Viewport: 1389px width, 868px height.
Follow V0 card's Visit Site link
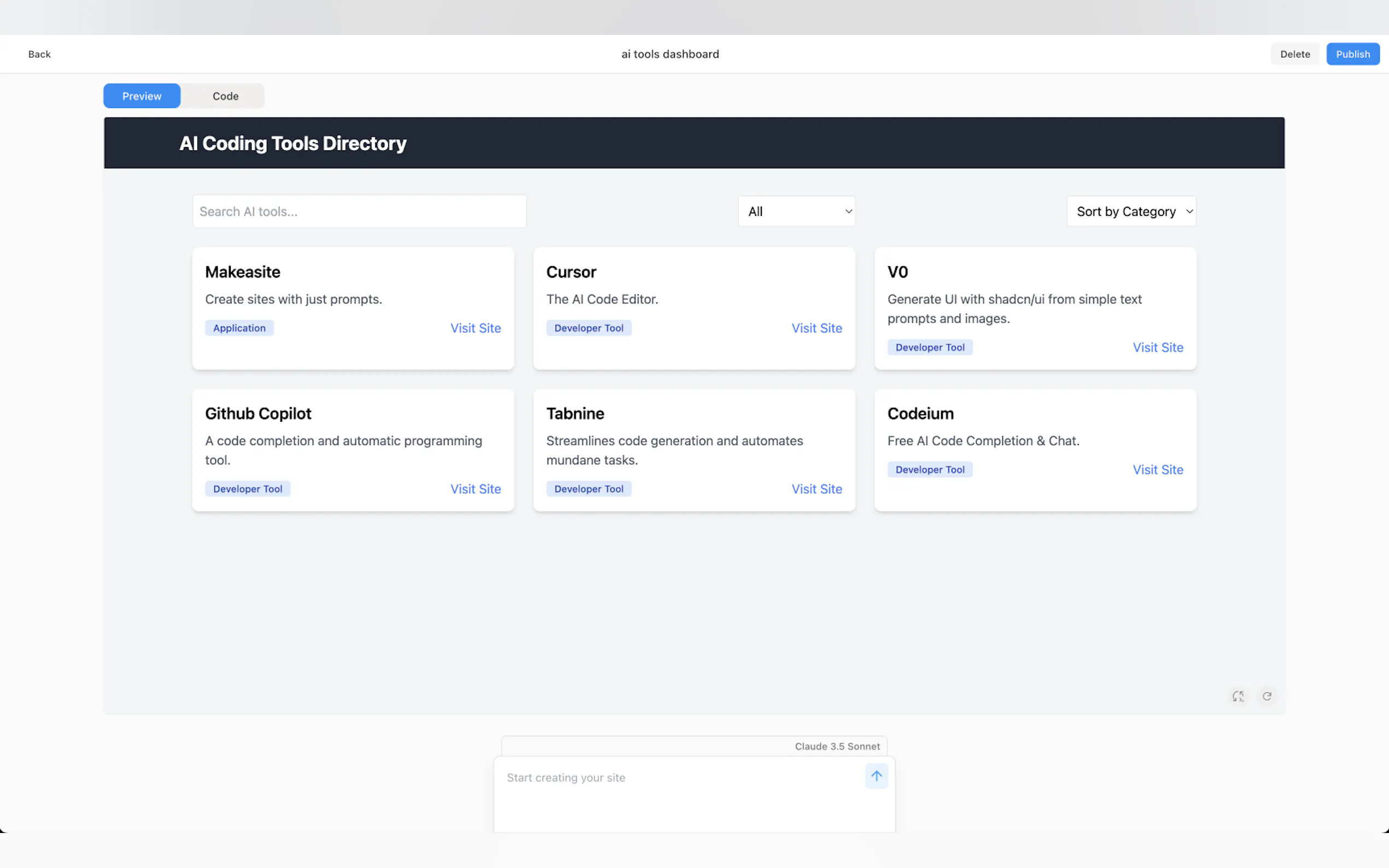[x=1157, y=347]
